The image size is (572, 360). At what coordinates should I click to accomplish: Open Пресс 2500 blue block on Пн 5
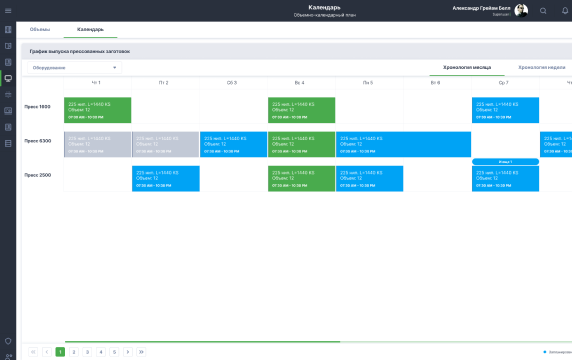coord(370,179)
